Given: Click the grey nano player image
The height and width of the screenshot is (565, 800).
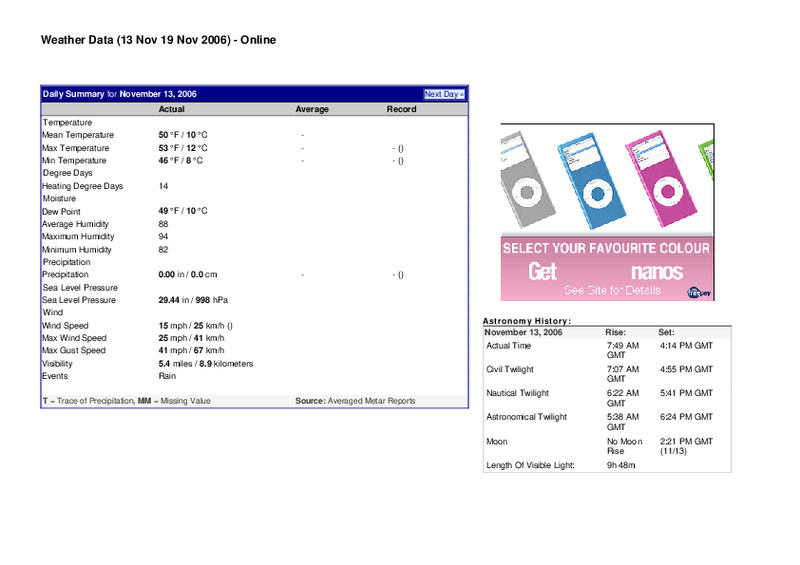Looking at the screenshot, I should tap(526, 179).
